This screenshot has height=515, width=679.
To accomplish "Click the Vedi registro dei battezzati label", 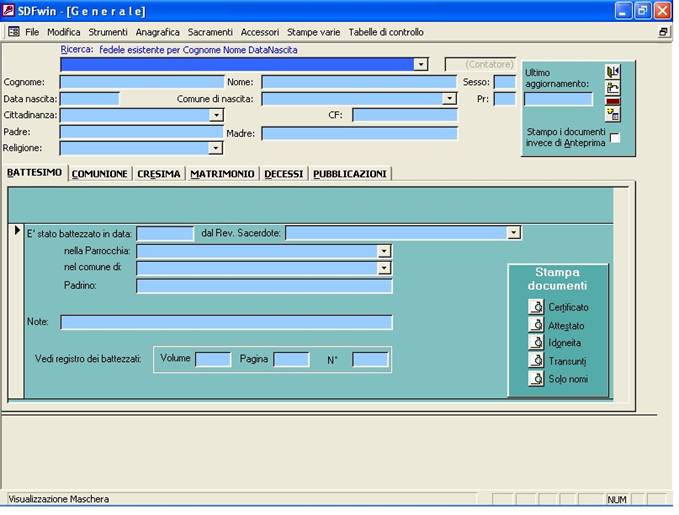I will click(x=88, y=359).
